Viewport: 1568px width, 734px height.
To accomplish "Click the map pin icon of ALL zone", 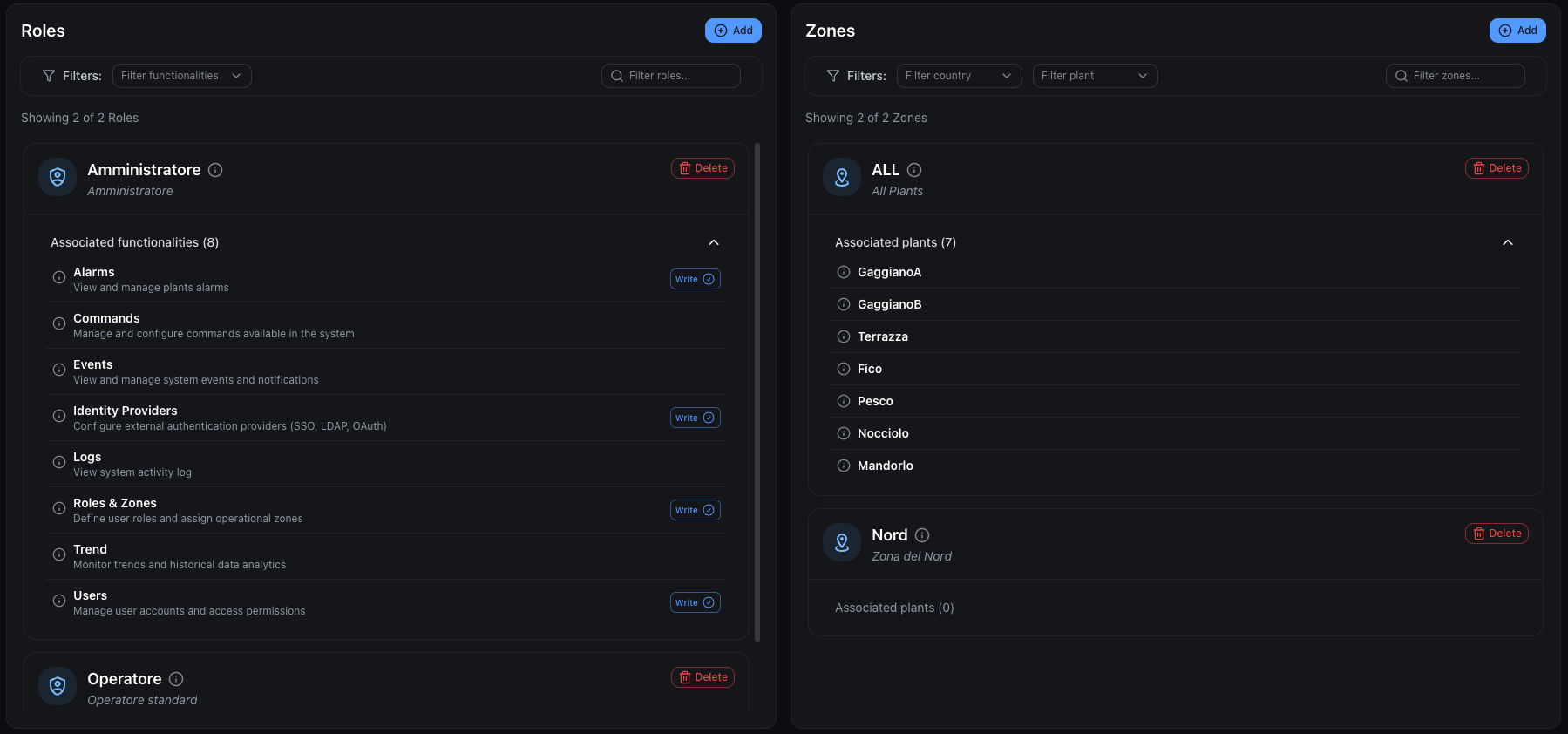I will click(842, 177).
